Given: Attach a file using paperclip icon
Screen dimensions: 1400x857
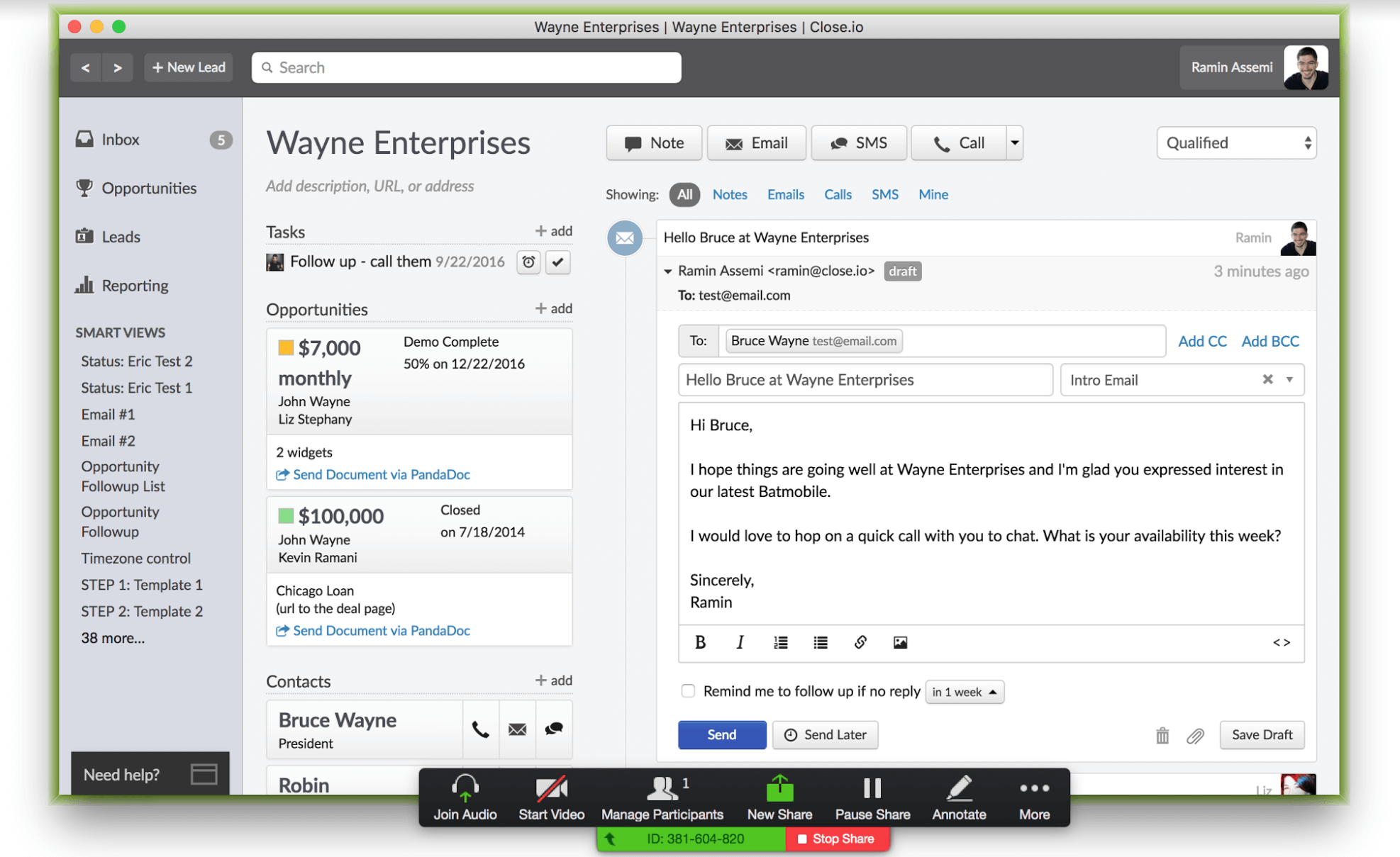Looking at the screenshot, I should [x=1195, y=735].
